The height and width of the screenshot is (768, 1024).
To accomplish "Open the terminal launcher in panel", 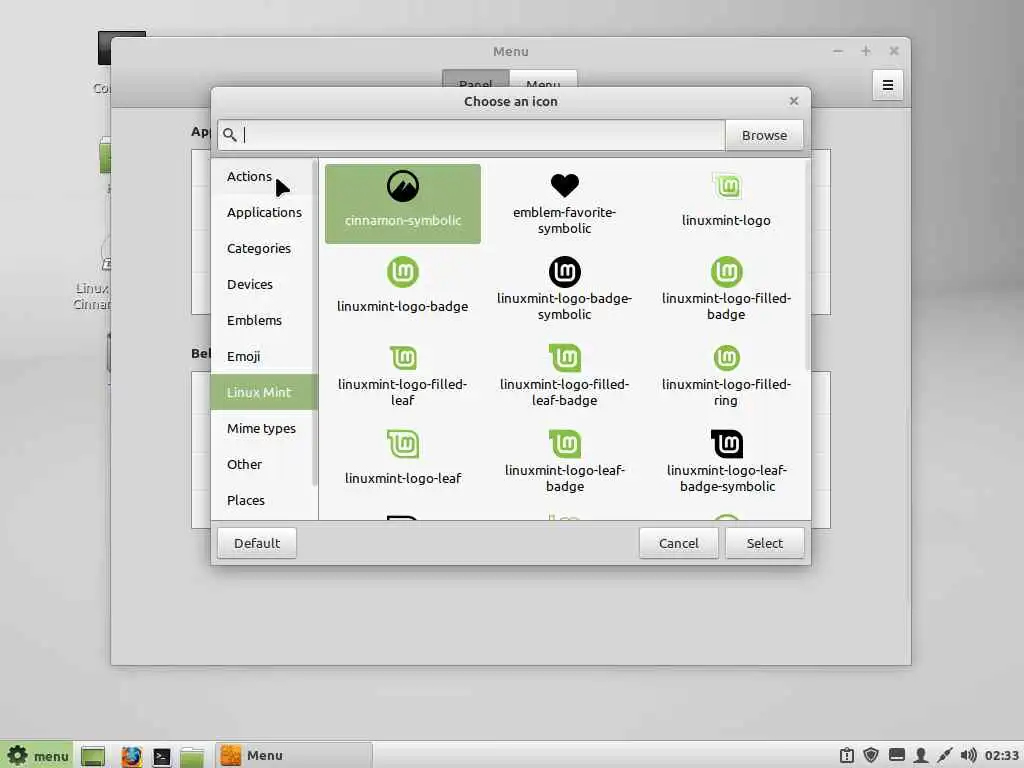I will point(161,756).
